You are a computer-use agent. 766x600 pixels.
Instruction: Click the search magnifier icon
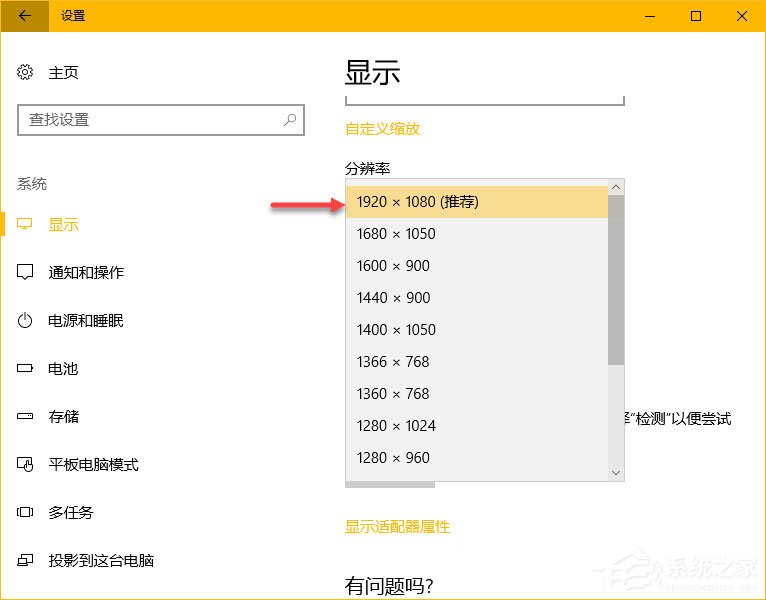pyautogui.click(x=290, y=119)
